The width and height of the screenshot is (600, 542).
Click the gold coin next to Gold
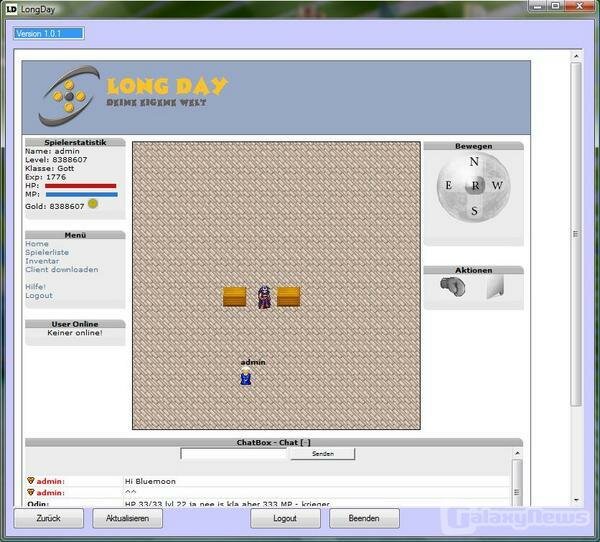93,203
